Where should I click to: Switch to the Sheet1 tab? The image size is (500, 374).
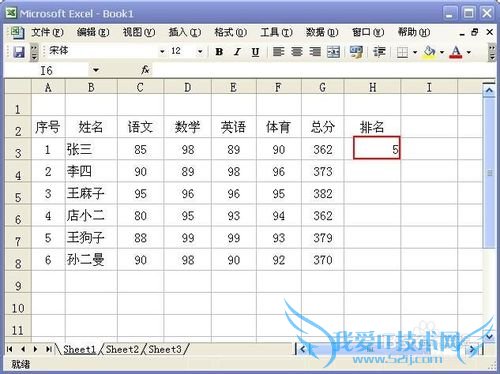coord(79,349)
